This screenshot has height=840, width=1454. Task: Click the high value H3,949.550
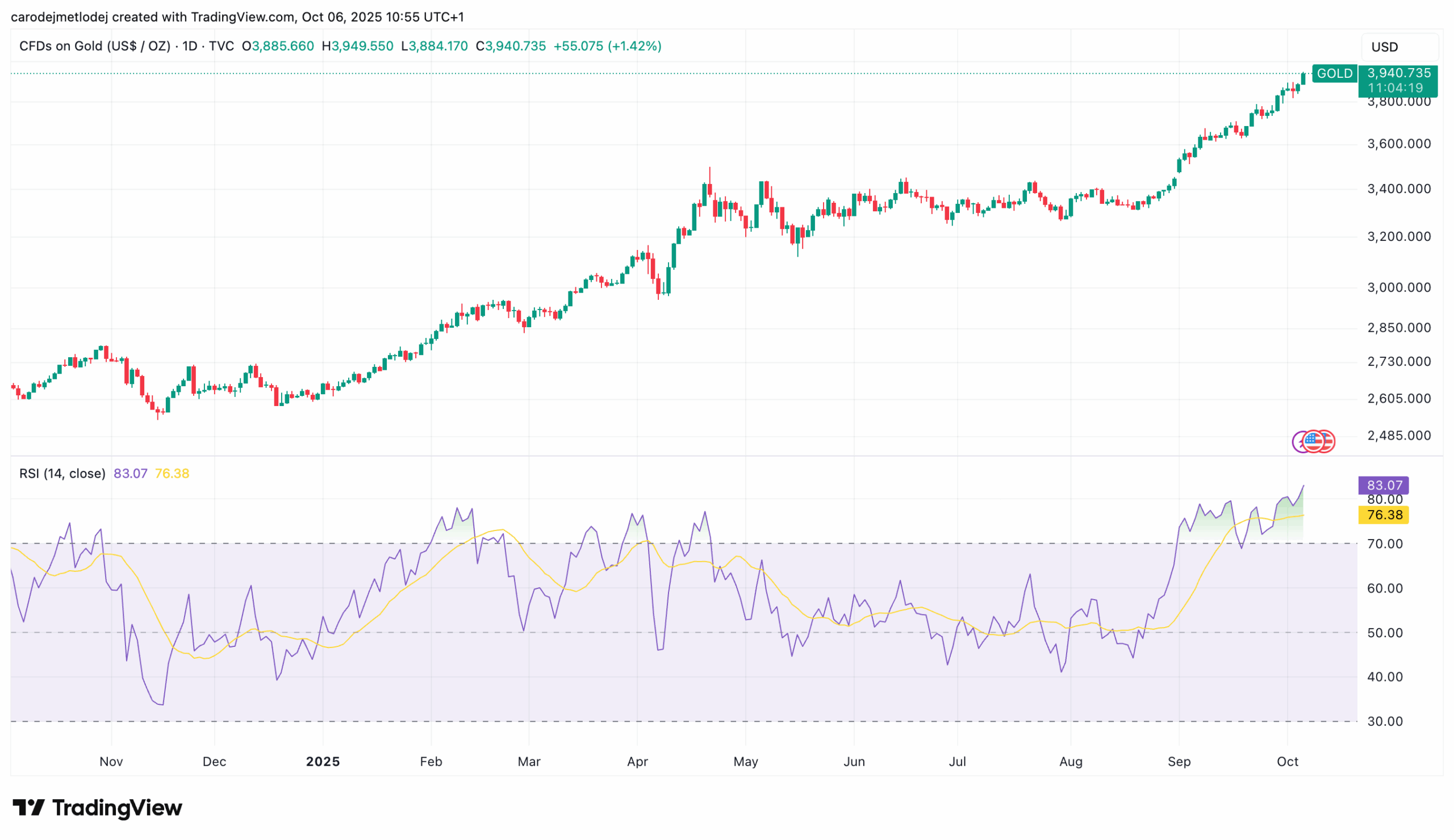358,46
